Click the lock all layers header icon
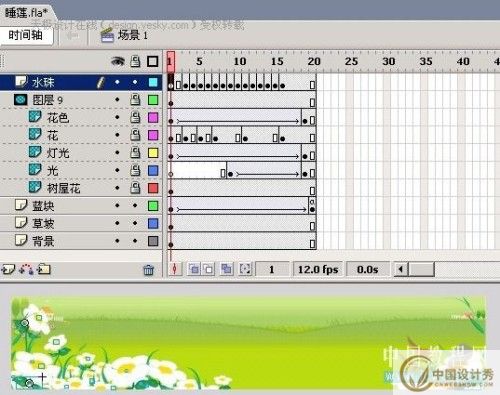The image size is (500, 395). pos(135,61)
